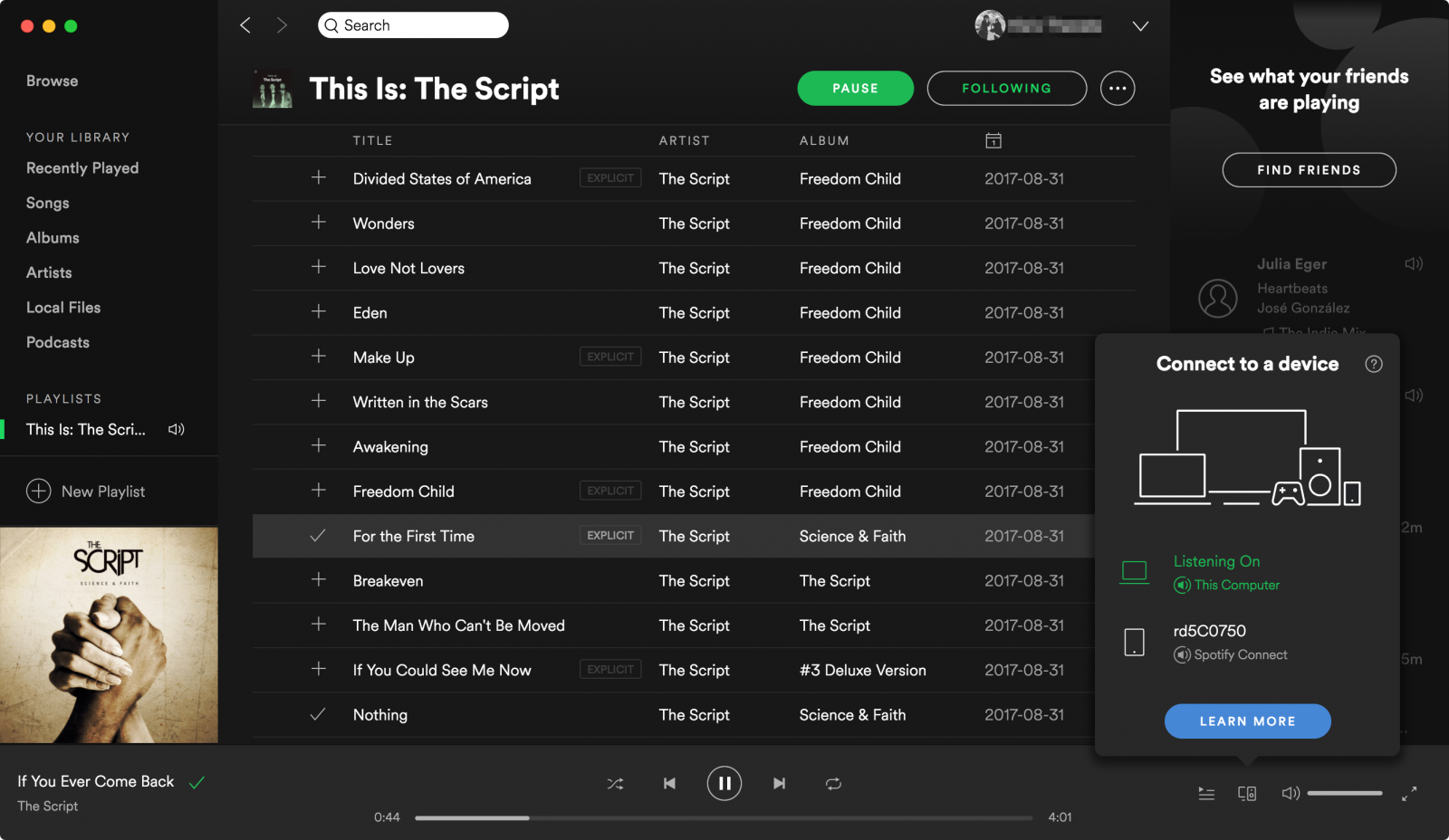Viewport: 1449px width, 840px height.
Task: Add Written in the Scars to library
Action: pyautogui.click(x=319, y=401)
